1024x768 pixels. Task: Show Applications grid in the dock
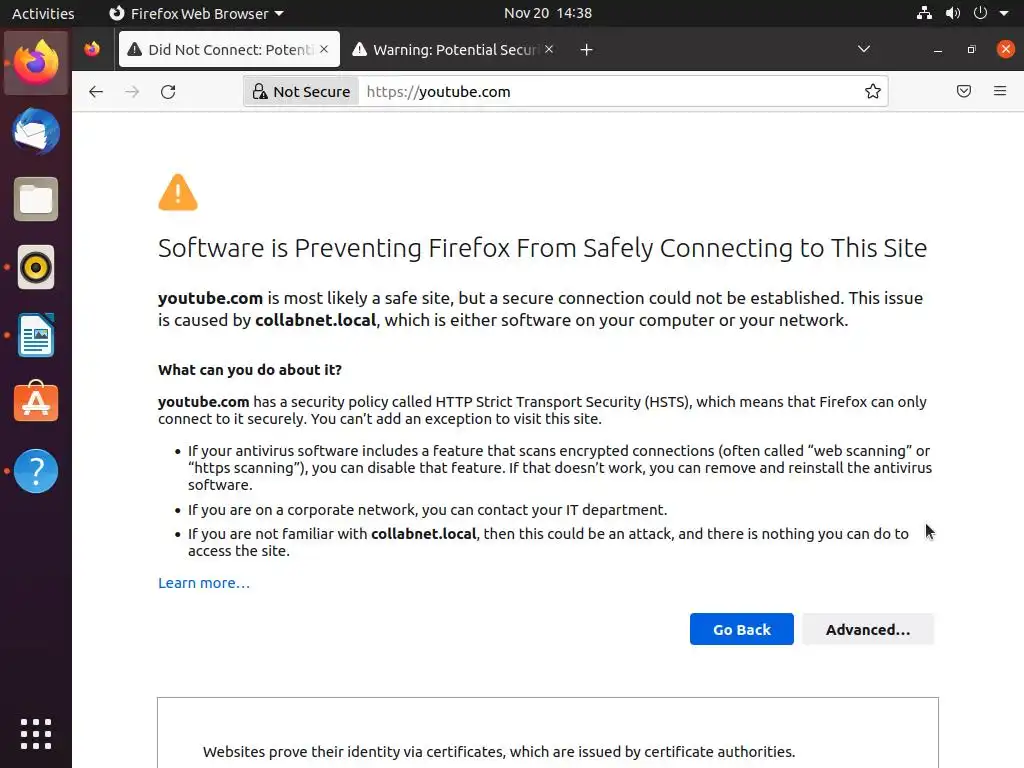[x=36, y=733]
